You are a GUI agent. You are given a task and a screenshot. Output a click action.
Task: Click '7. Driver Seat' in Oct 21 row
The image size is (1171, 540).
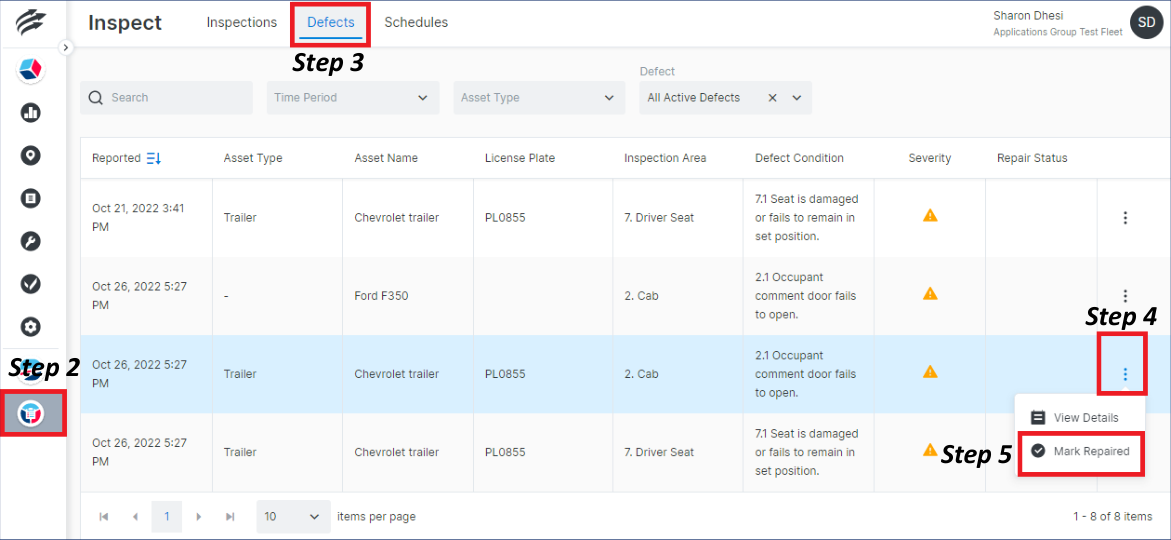pos(659,218)
